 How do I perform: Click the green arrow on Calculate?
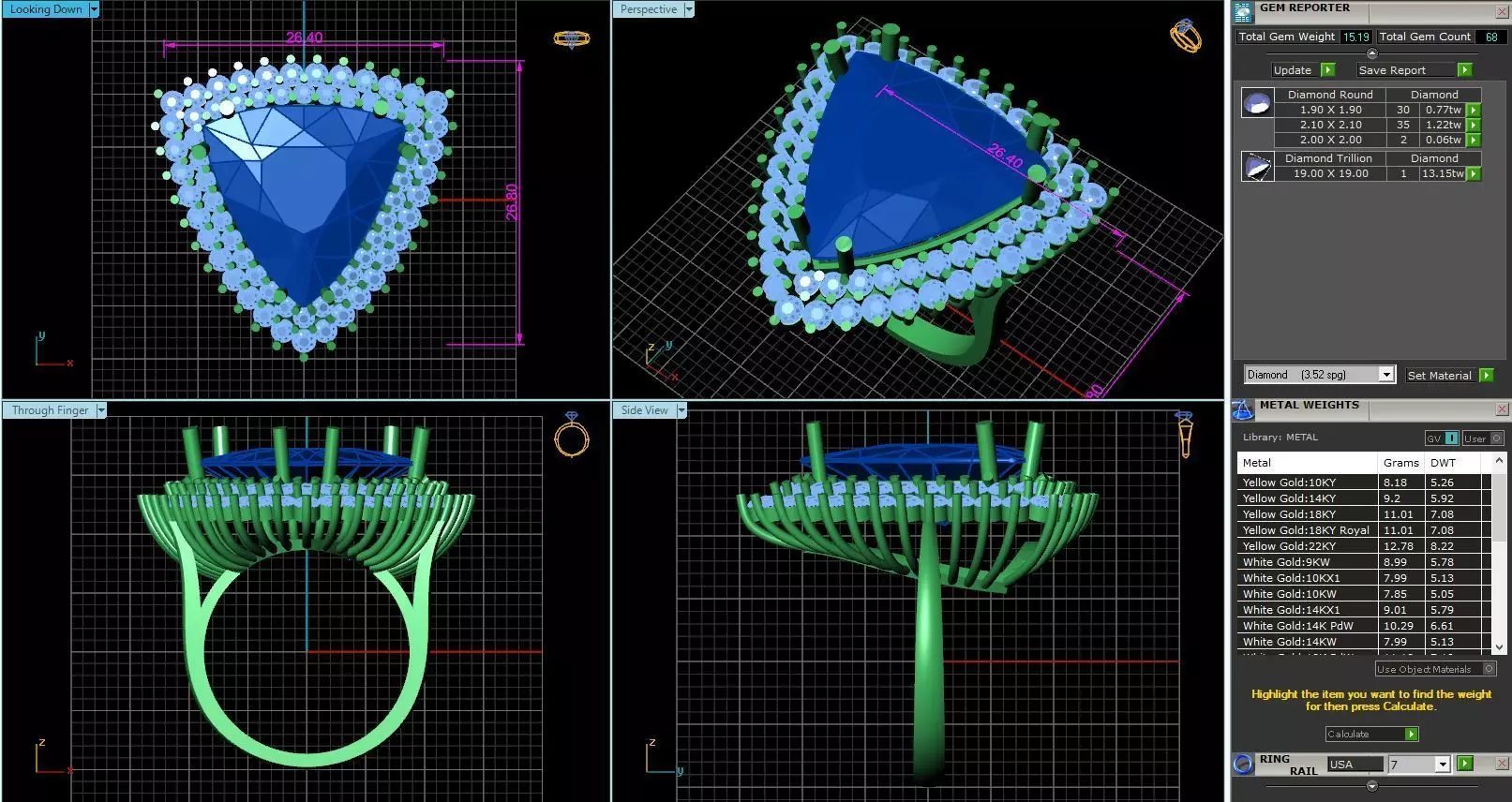tap(1411, 735)
